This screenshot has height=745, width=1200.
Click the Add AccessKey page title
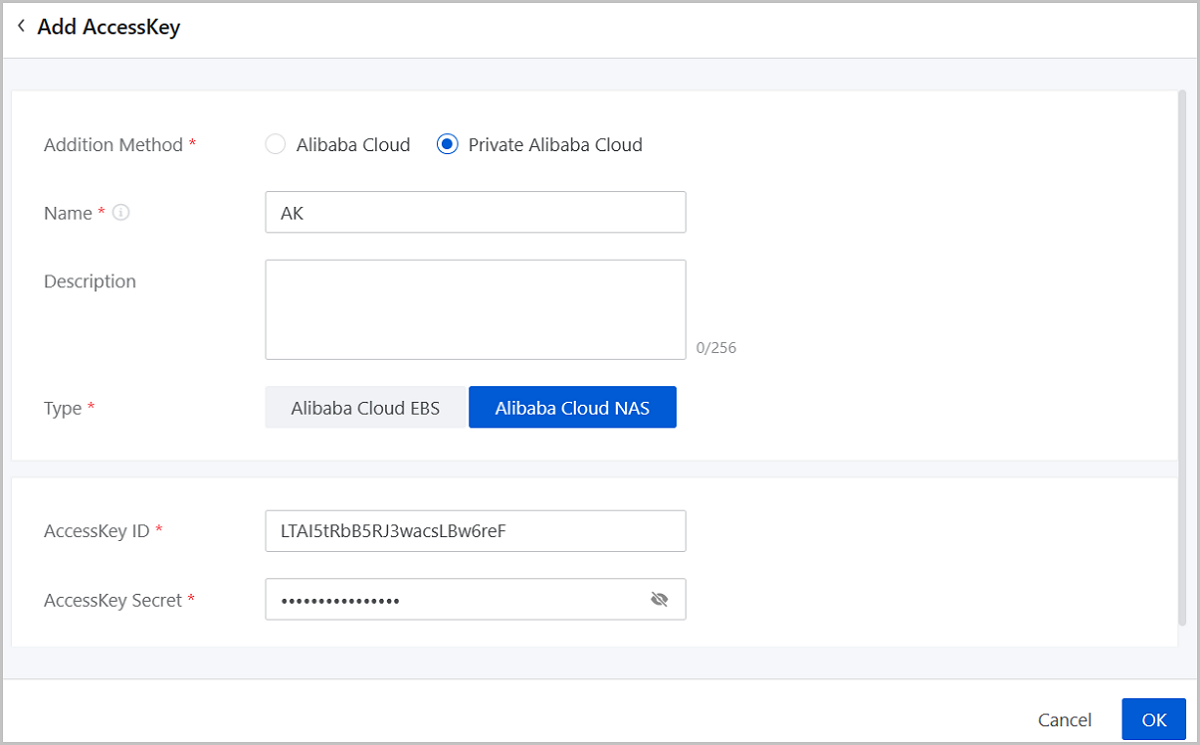tap(109, 27)
